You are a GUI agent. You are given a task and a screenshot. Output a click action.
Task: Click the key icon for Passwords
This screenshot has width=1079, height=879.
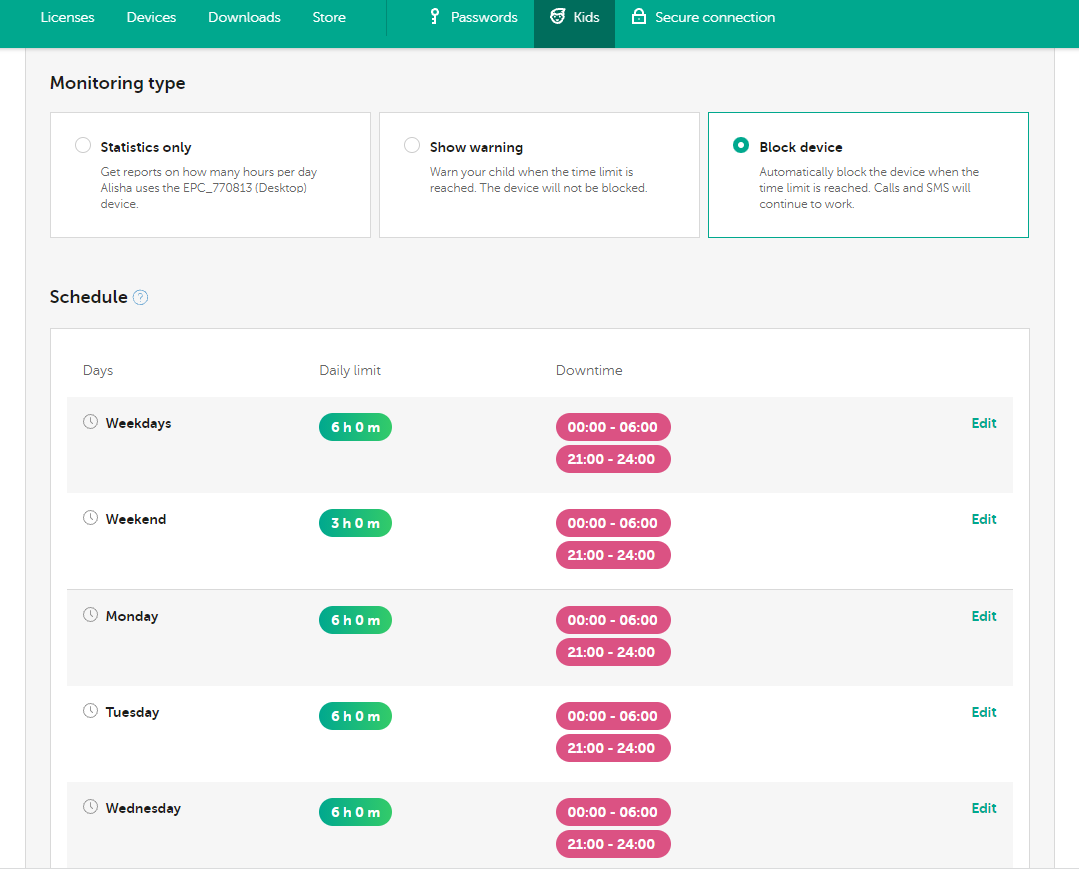tap(434, 17)
